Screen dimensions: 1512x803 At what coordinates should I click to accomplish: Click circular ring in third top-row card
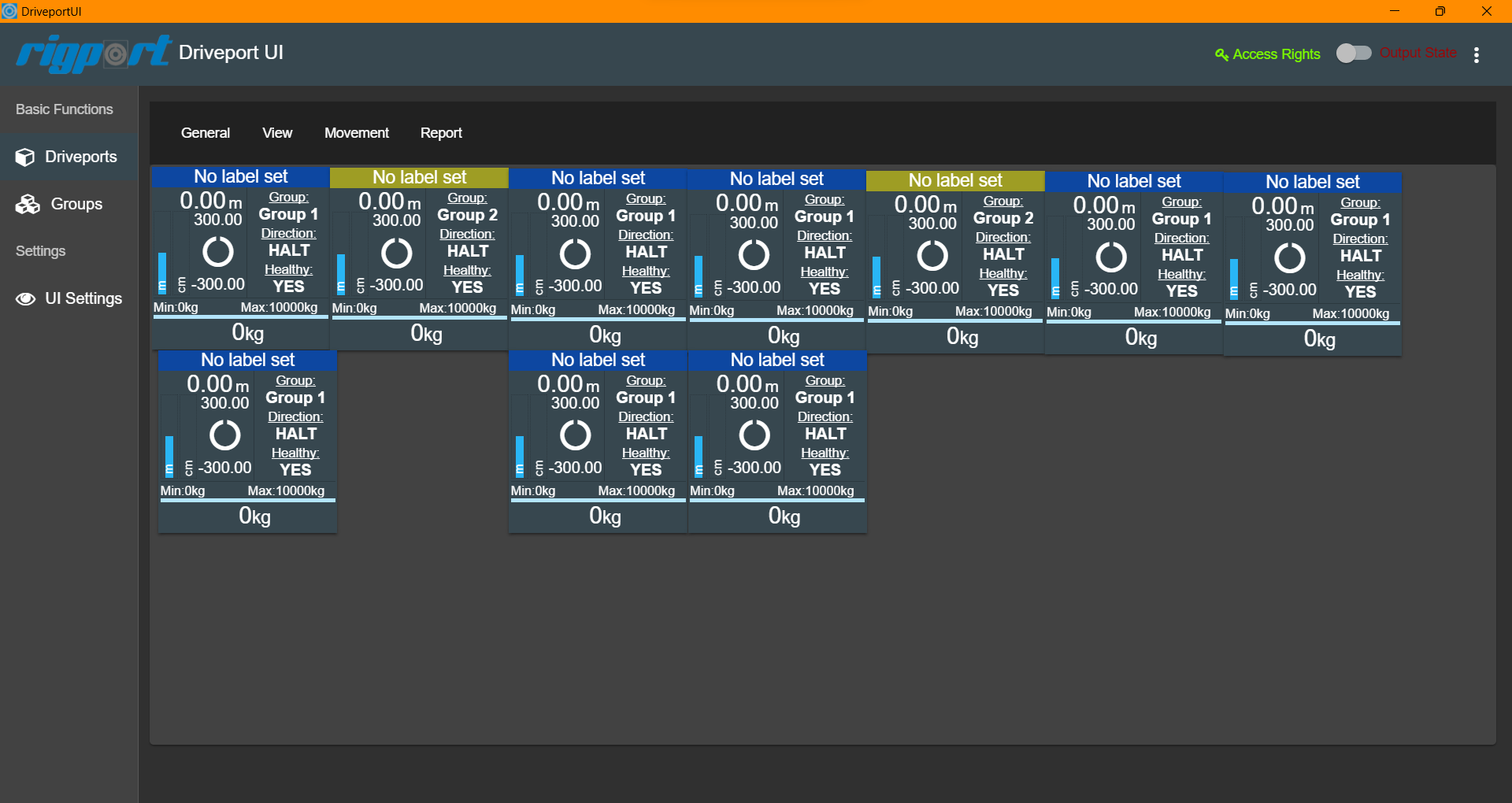click(x=575, y=254)
